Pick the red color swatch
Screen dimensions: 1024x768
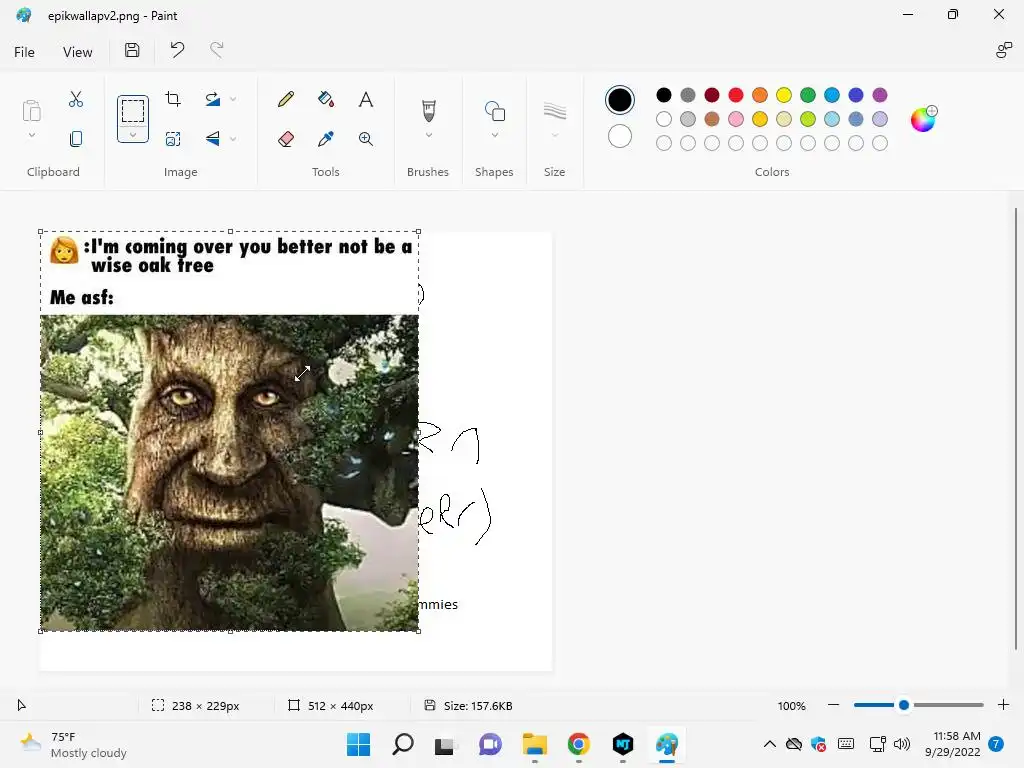click(x=735, y=95)
